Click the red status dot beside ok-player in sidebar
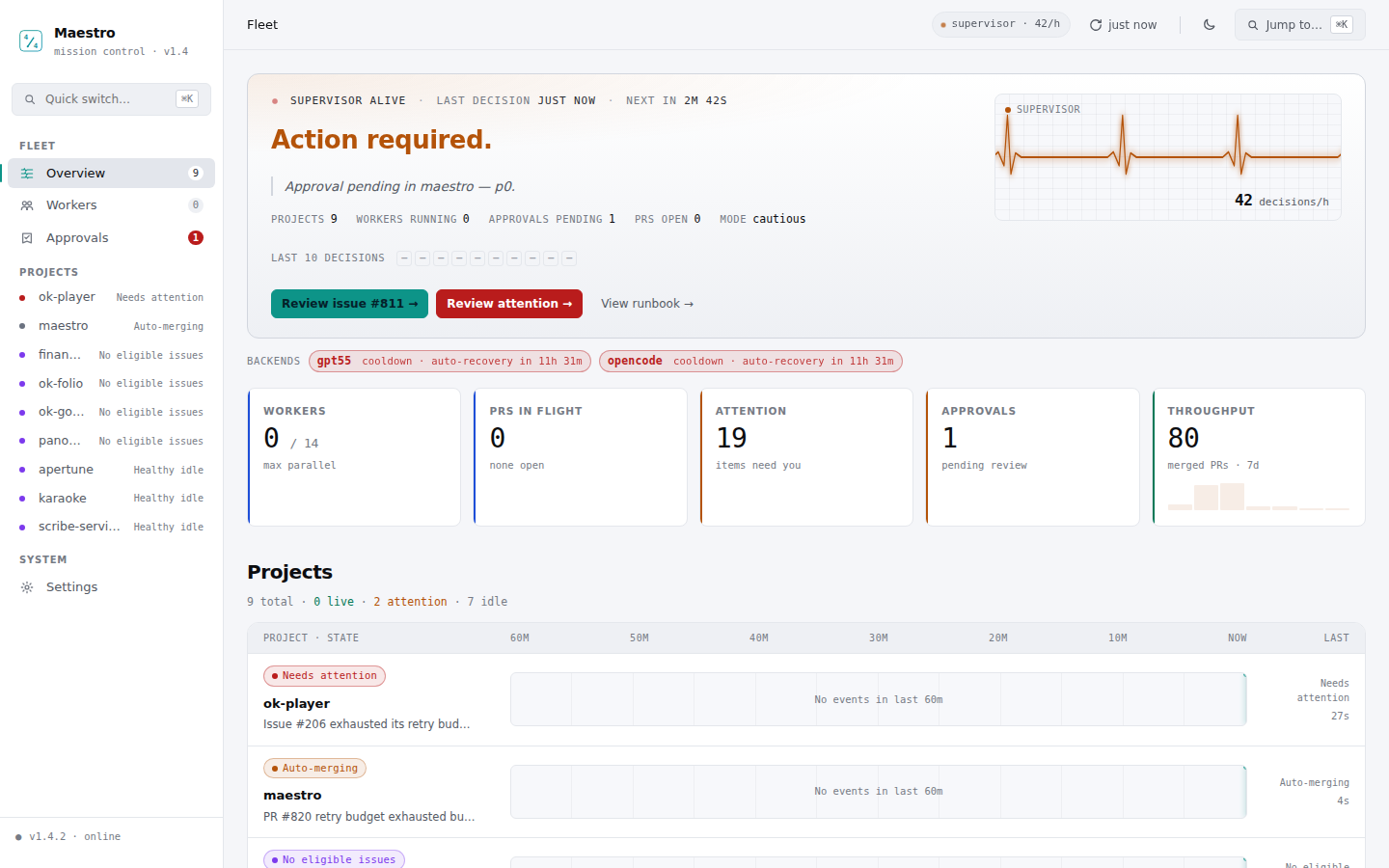This screenshot has width=1389, height=868. [x=22, y=298]
